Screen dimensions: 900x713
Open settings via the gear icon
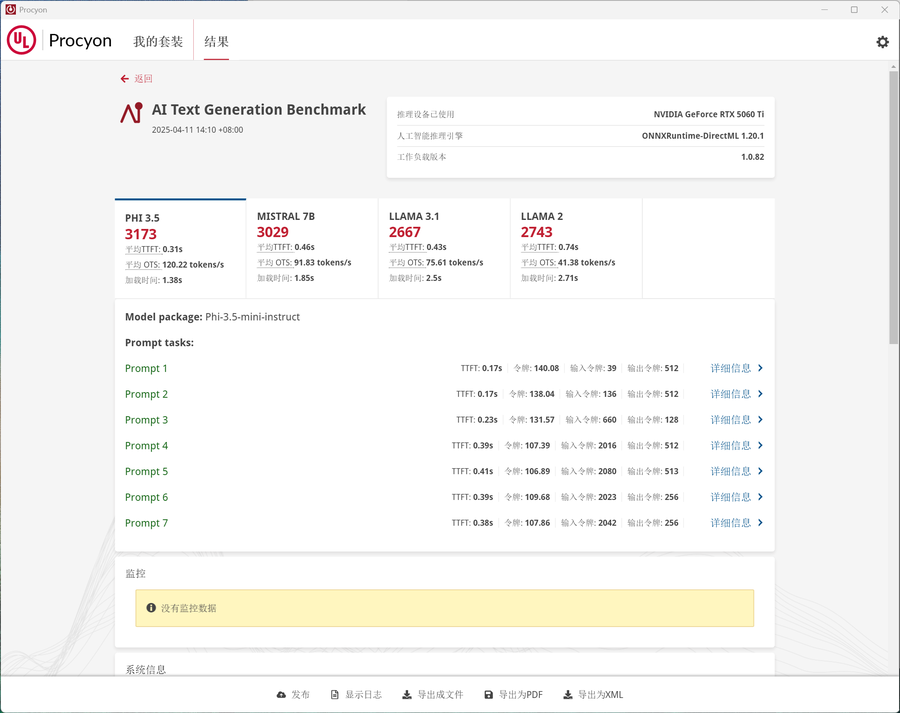click(882, 41)
